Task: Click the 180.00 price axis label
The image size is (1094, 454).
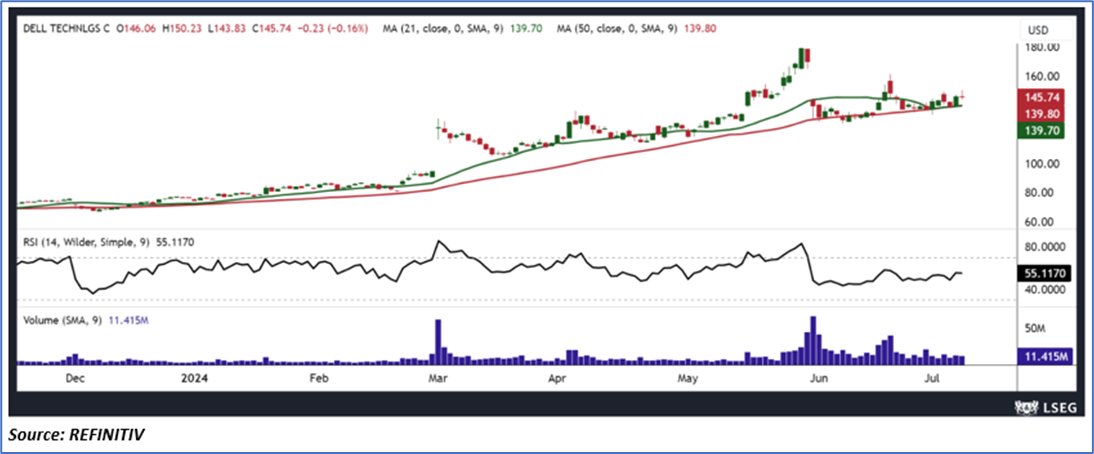Action: click(1044, 47)
